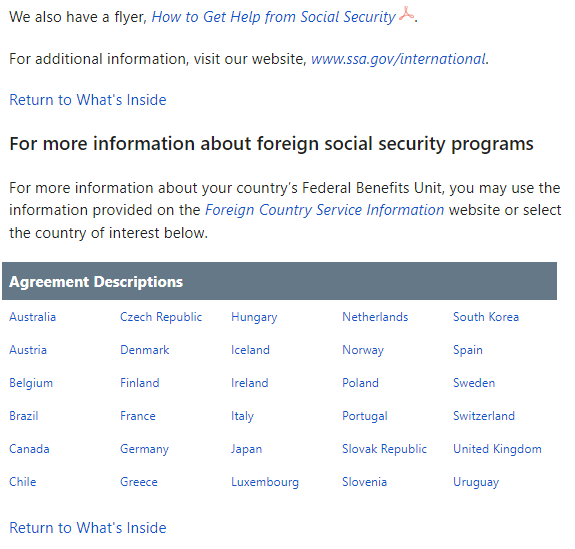Image resolution: width=575 pixels, height=549 pixels.
Task: Select South Korea agreement link
Action: (x=486, y=317)
